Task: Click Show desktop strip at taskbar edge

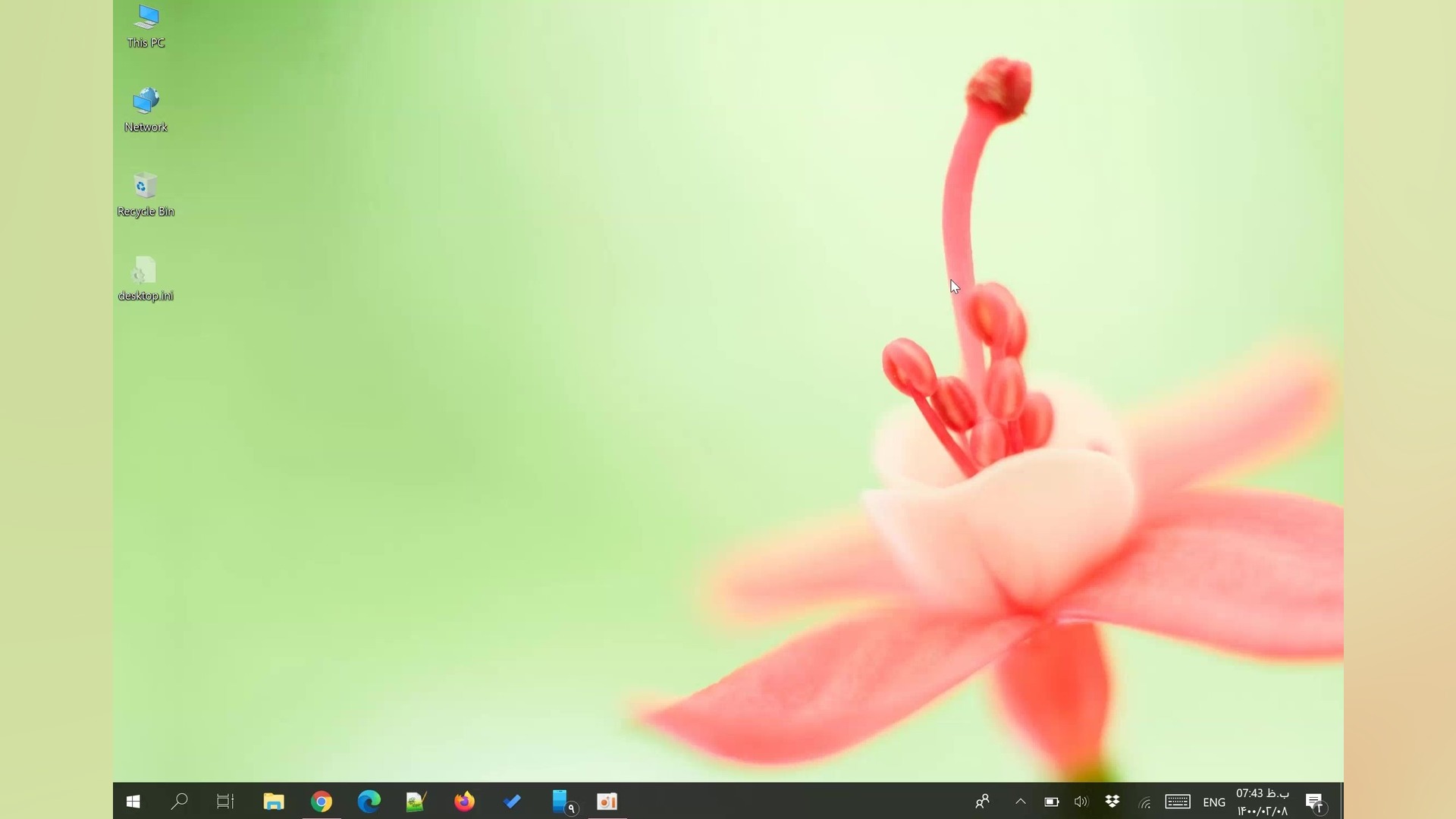Action: click(1341, 802)
